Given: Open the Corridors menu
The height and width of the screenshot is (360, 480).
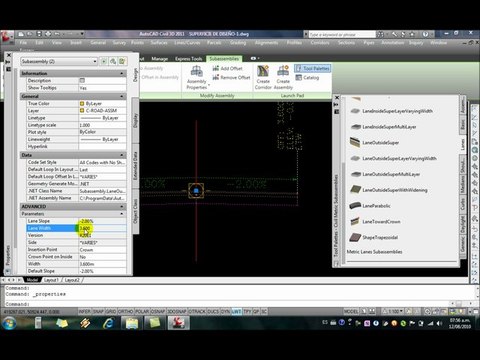Looking at the screenshot, I should (x=320, y=43).
